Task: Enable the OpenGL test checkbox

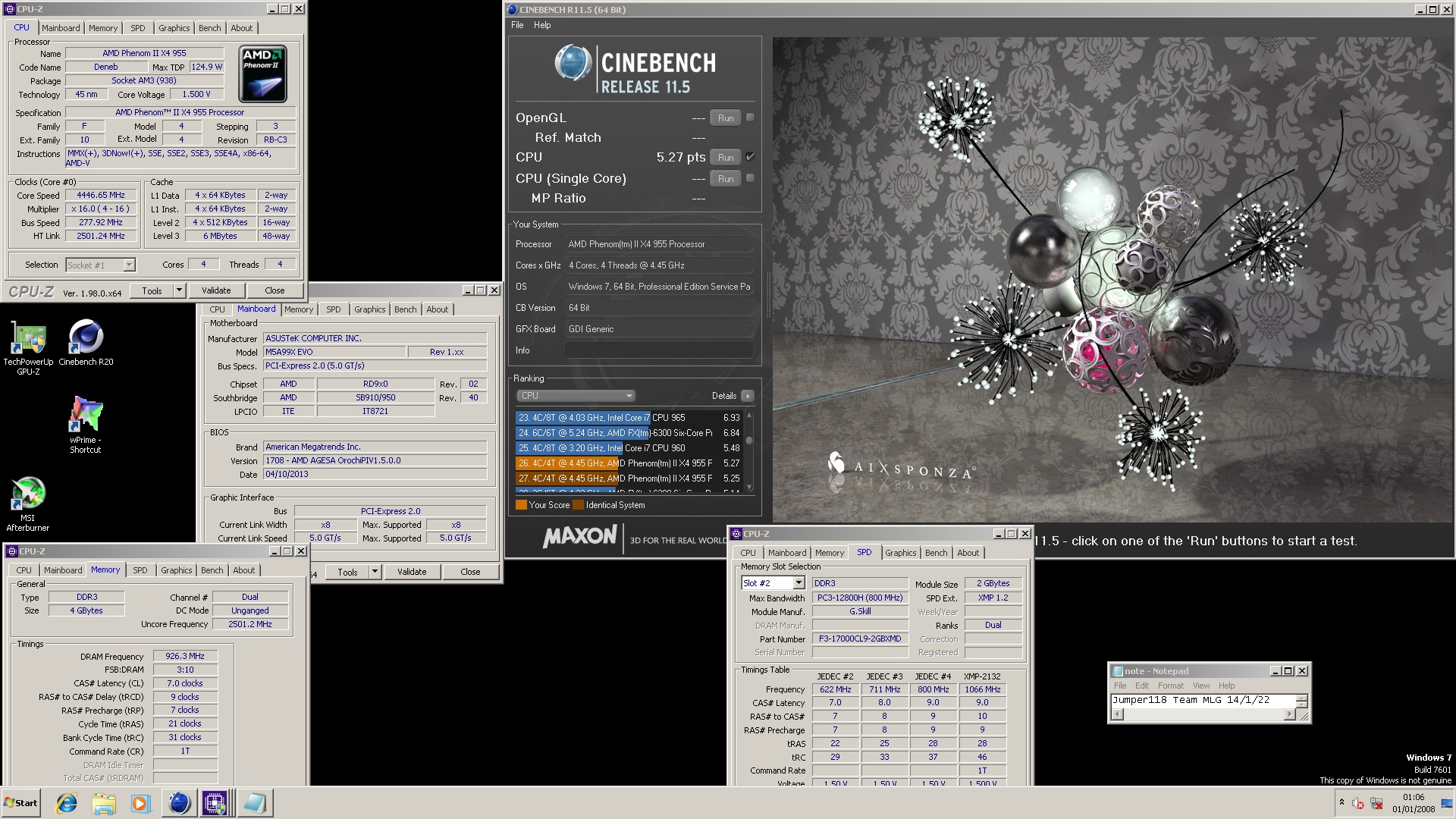Action: click(750, 118)
